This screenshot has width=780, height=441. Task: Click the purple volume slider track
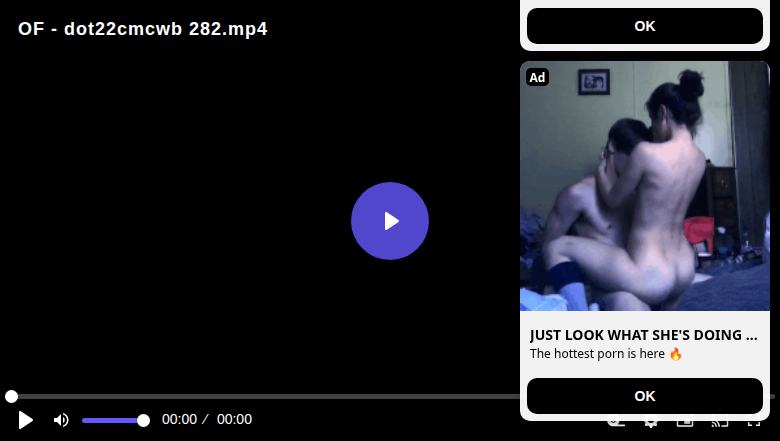[x=112, y=421]
